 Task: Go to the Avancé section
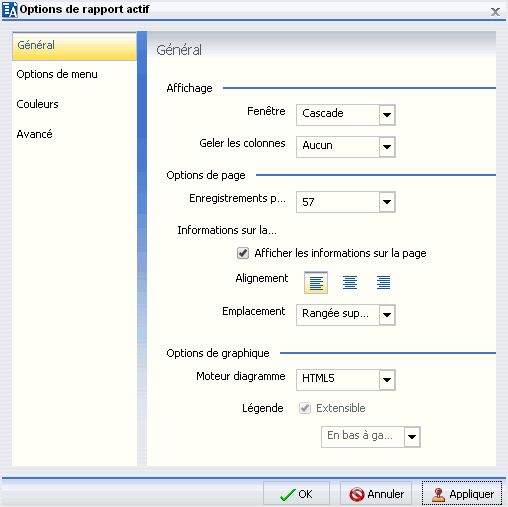[x=34, y=134]
